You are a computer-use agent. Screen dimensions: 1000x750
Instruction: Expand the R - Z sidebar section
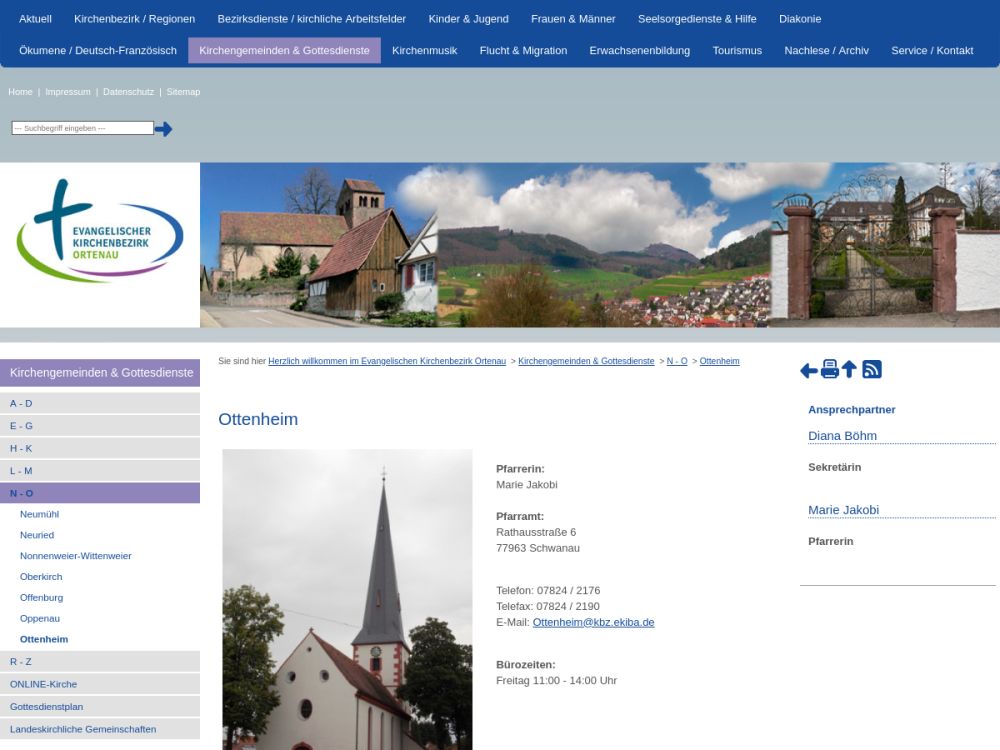click(x=21, y=662)
